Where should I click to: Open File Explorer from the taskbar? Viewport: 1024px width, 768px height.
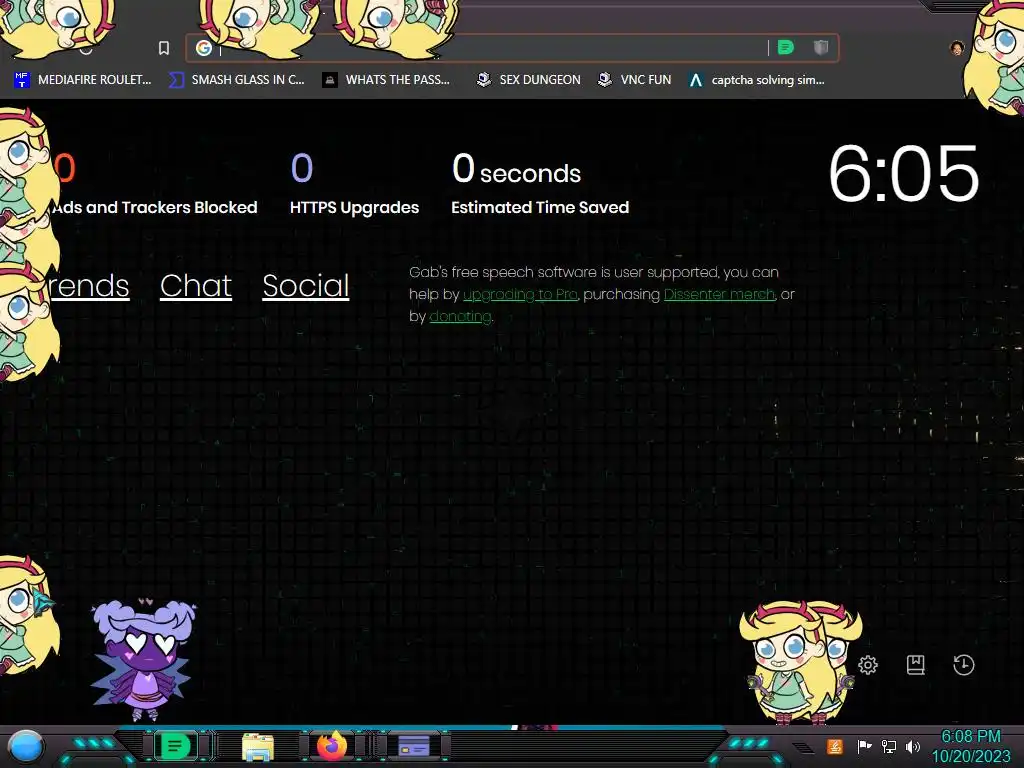258,746
